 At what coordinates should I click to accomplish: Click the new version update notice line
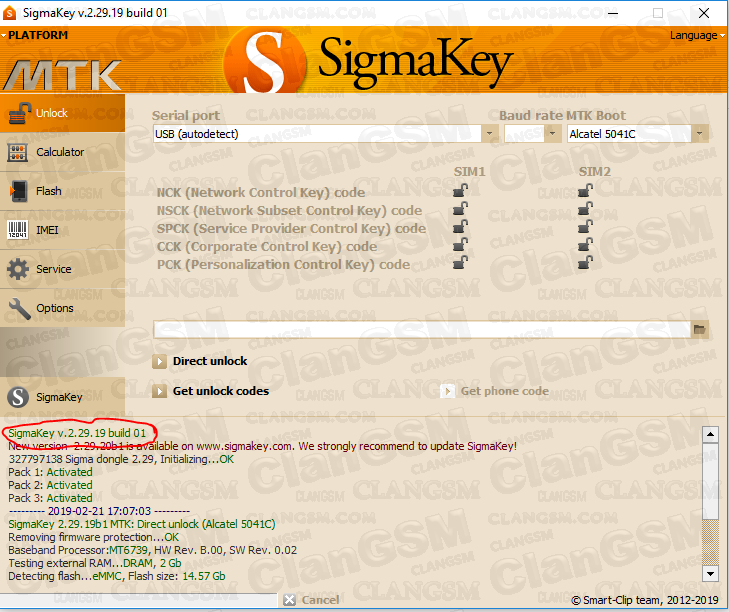(x=263, y=446)
